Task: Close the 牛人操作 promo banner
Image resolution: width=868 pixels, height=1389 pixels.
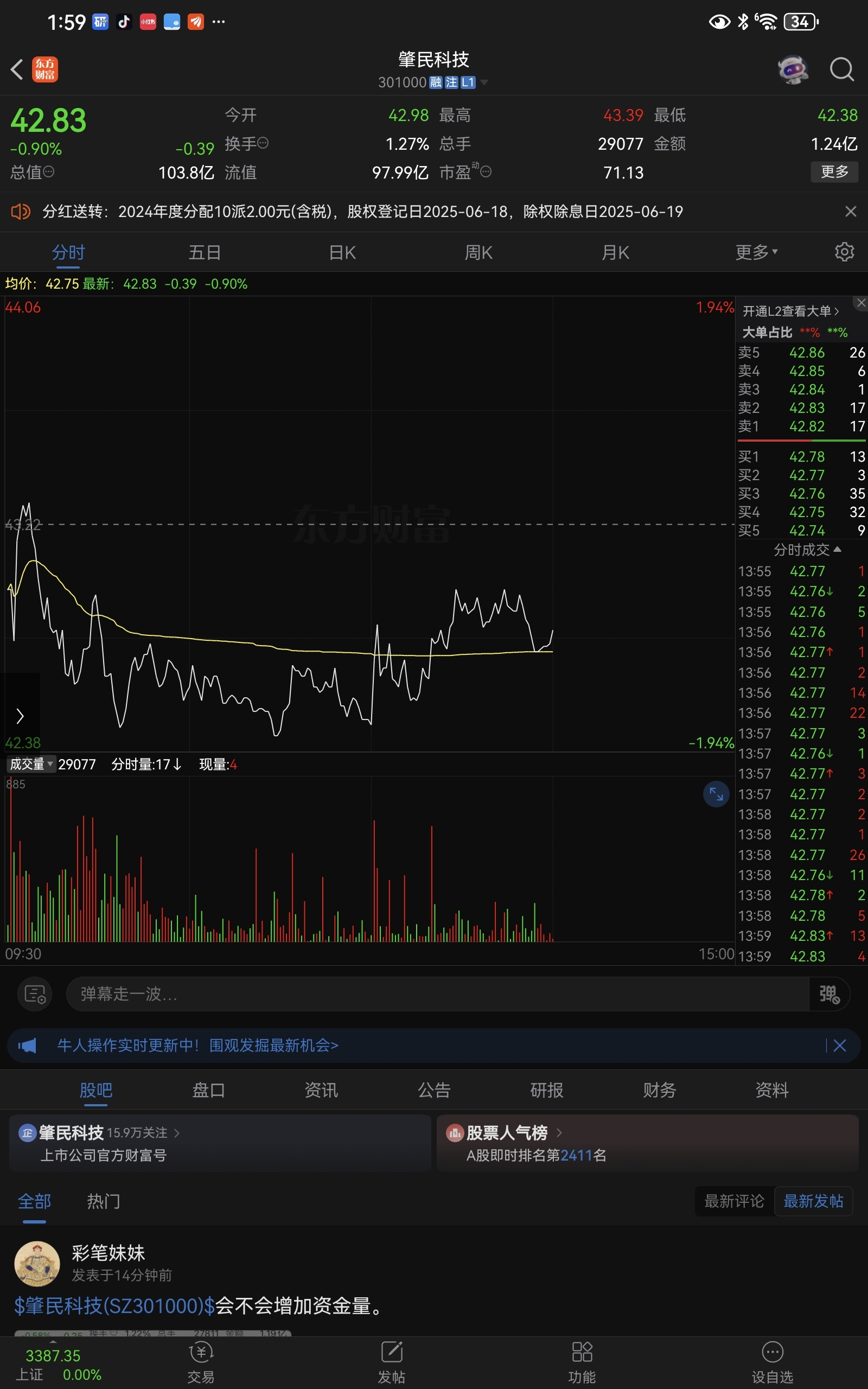Action: [839, 1045]
